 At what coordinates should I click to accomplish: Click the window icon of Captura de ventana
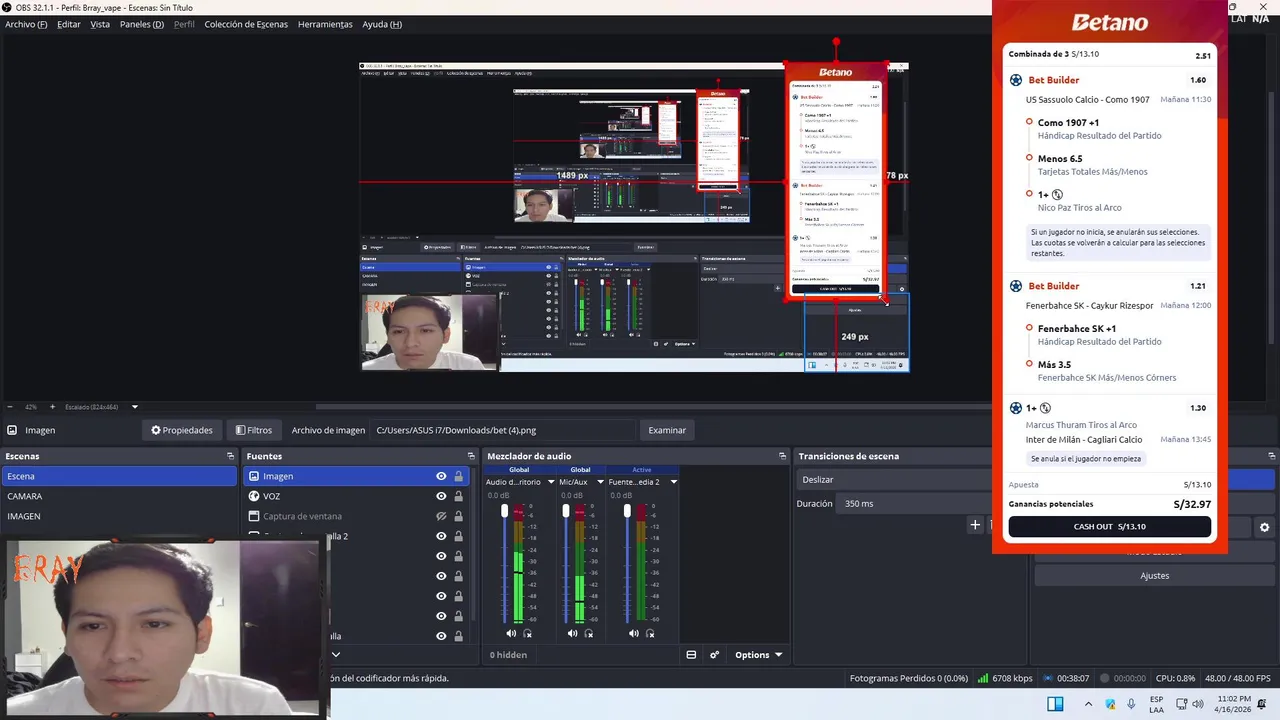(x=254, y=516)
